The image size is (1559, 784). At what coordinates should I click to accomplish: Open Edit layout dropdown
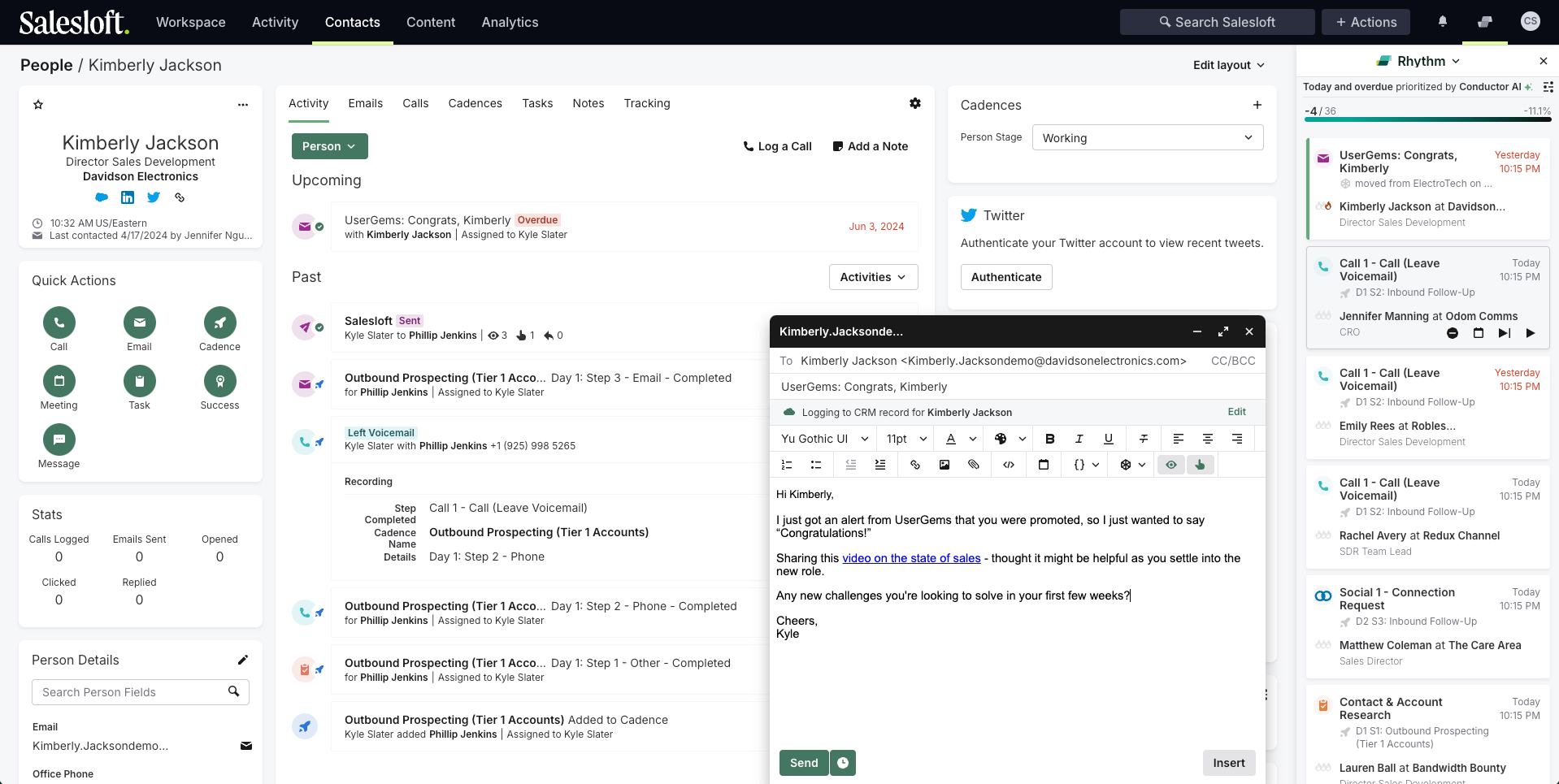1229,65
